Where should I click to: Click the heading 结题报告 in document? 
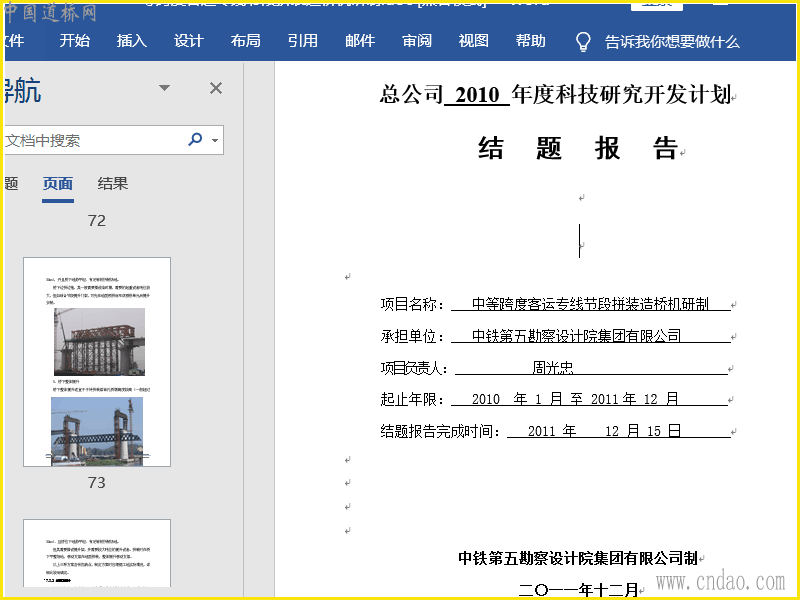click(x=578, y=148)
